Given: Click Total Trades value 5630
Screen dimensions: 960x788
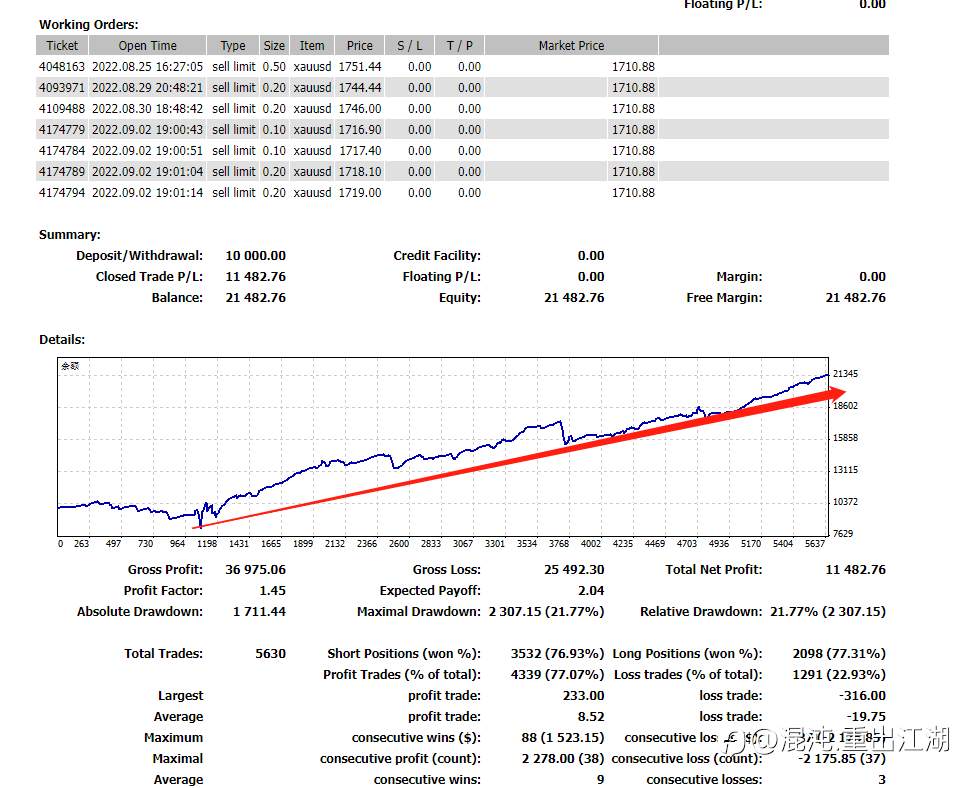Looking at the screenshot, I should coord(271,654).
